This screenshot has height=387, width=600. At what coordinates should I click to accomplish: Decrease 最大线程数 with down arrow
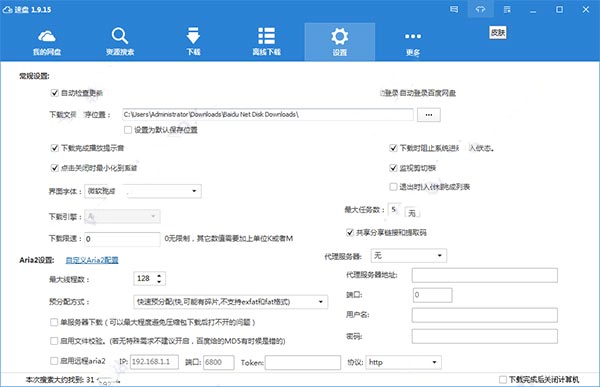159,281
